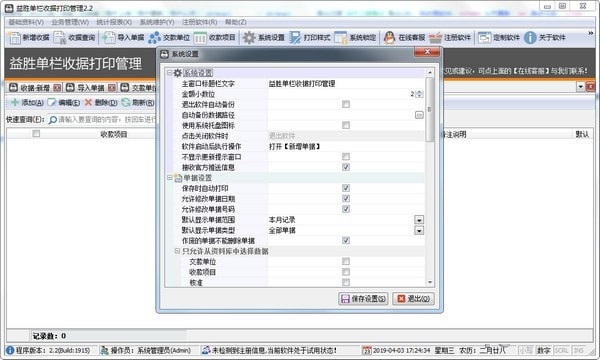Viewport: 600px width, 360px height.
Task: Click the 编辑(E) edit icon
Action: 52,102
